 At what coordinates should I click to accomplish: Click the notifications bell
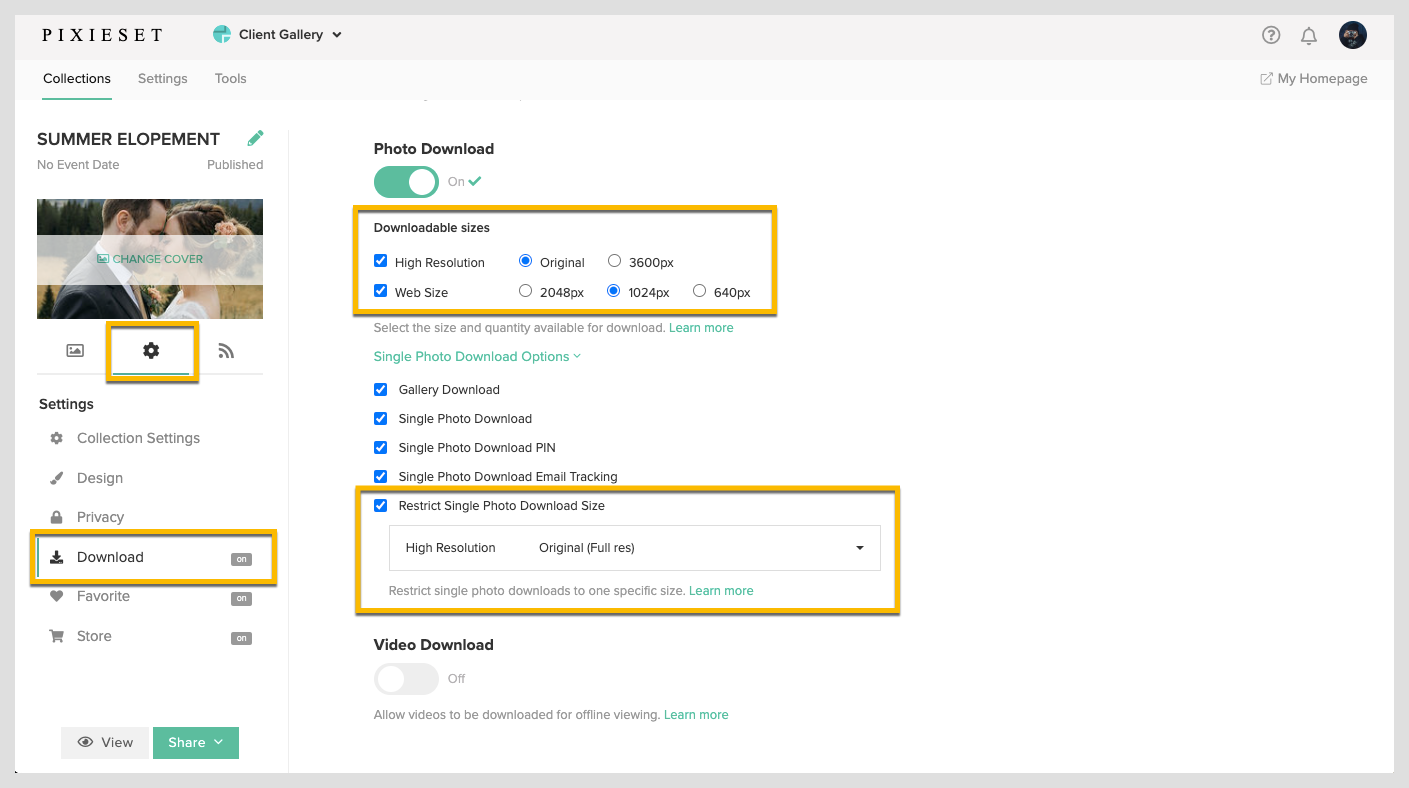click(1309, 35)
